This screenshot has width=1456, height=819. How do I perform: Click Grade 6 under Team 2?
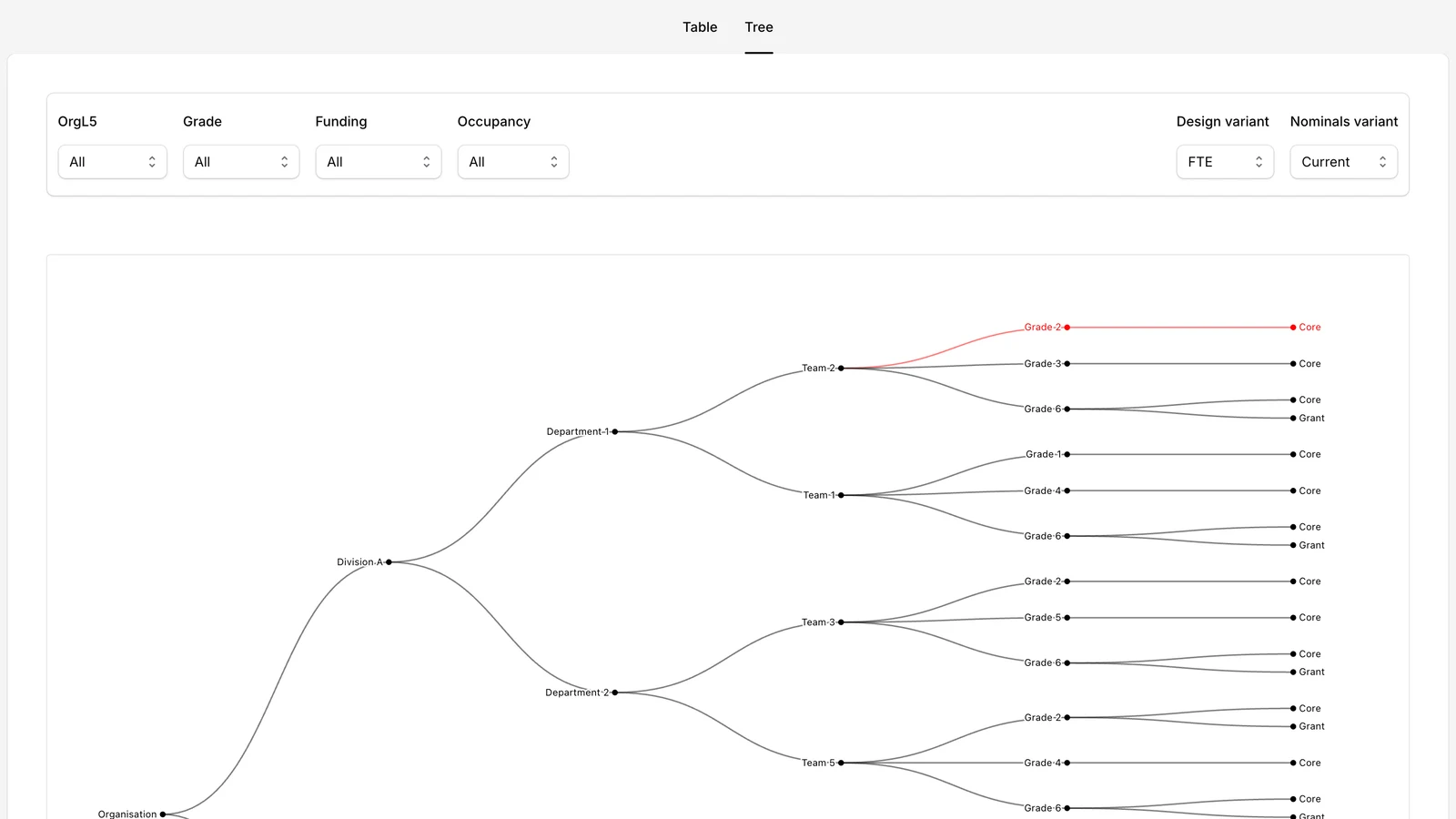1067,409
